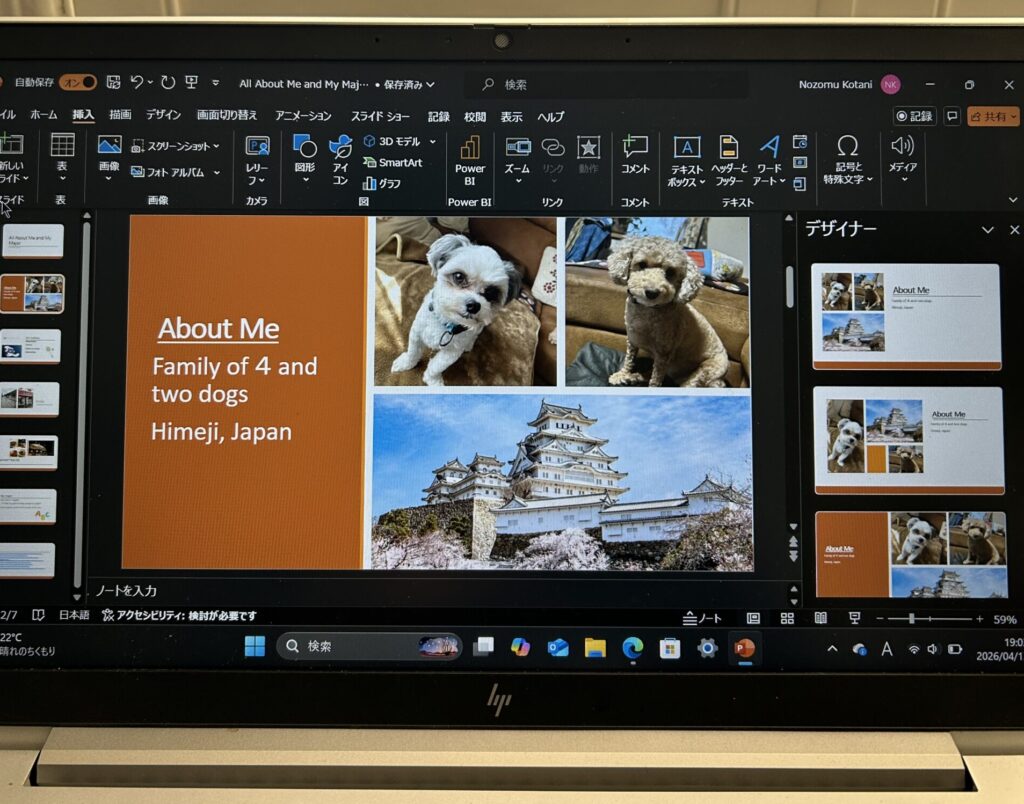Click the SmartArt icon in the ribbon
Viewport: 1024px width, 804px height.
coord(393,163)
